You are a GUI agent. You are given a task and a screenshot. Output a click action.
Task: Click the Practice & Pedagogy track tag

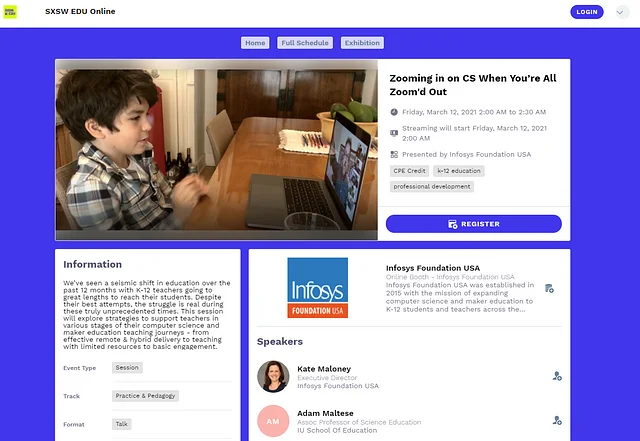[x=147, y=396]
